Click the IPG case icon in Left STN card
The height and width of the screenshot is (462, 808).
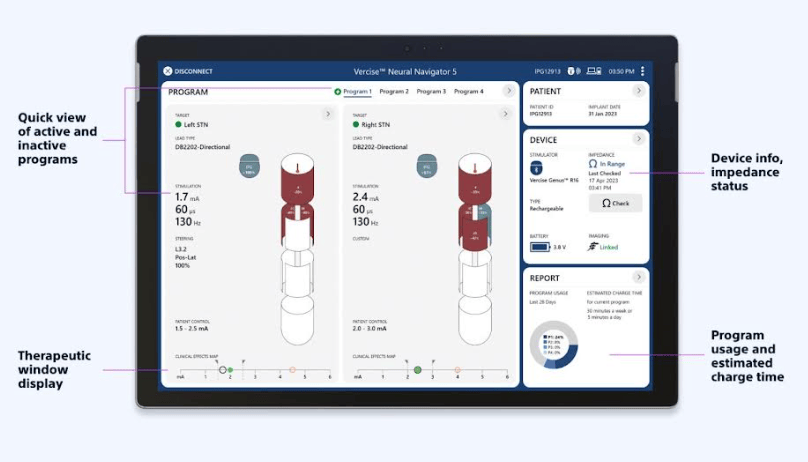coord(249,166)
